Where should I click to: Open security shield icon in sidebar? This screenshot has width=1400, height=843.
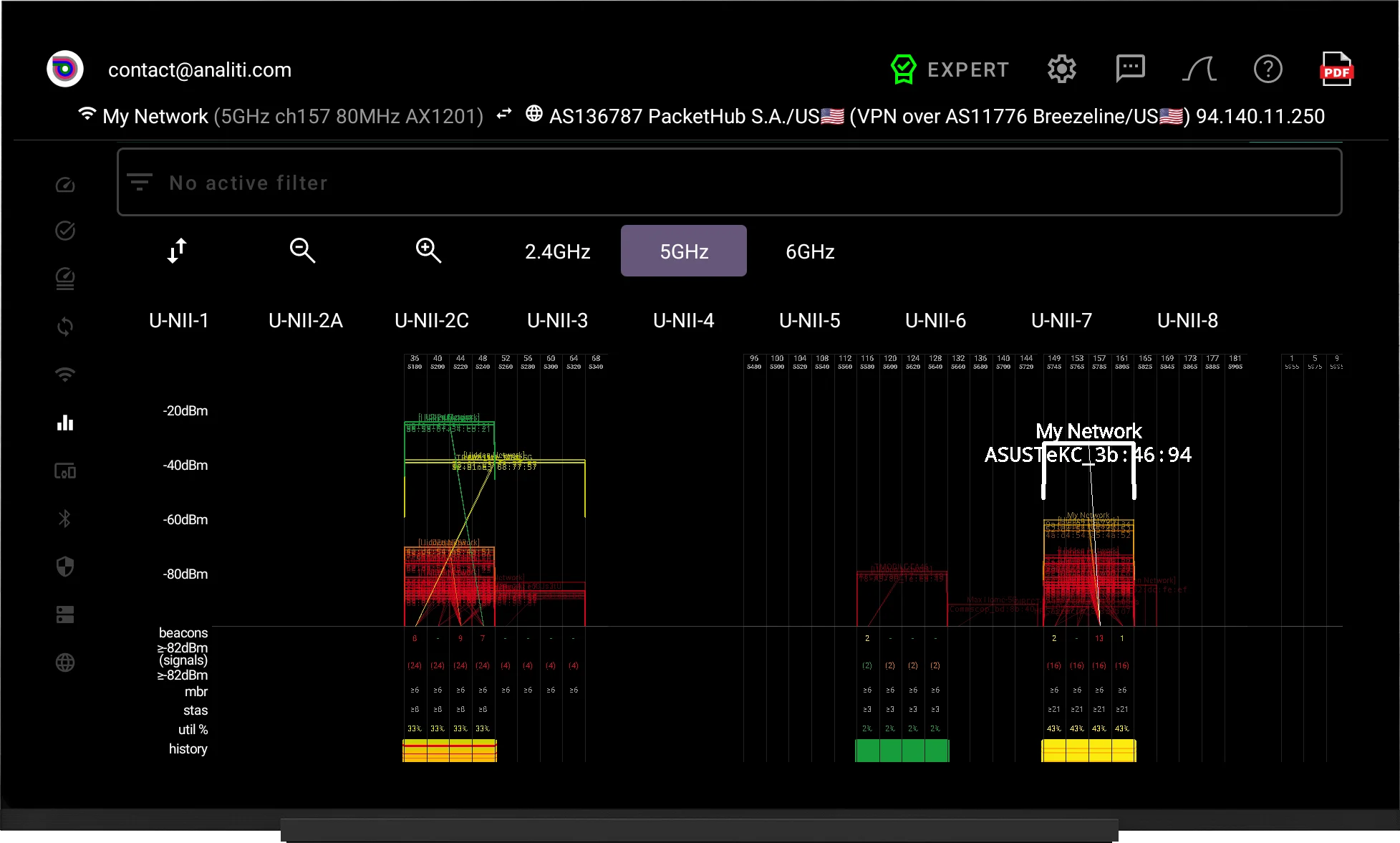(x=65, y=567)
